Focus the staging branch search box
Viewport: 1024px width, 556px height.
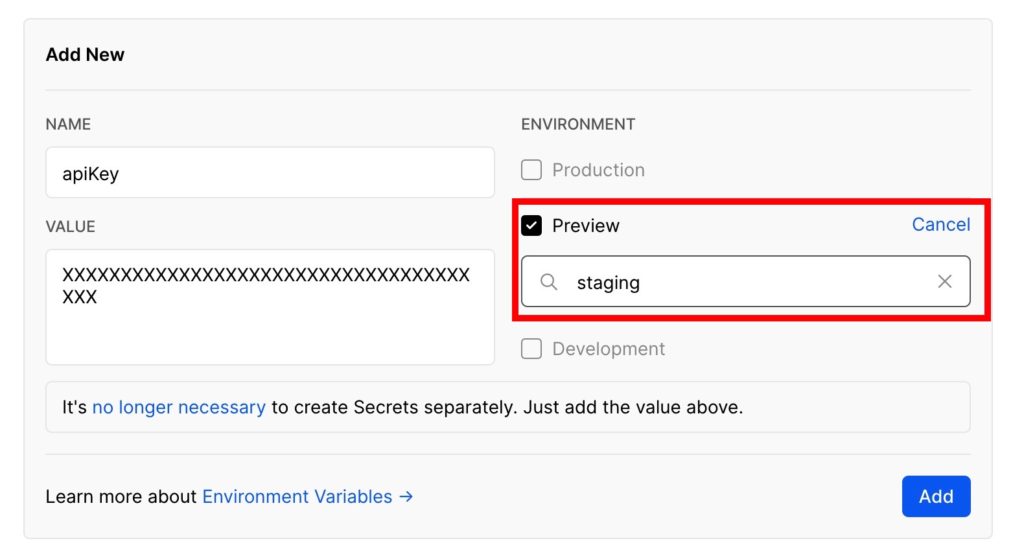click(x=745, y=282)
